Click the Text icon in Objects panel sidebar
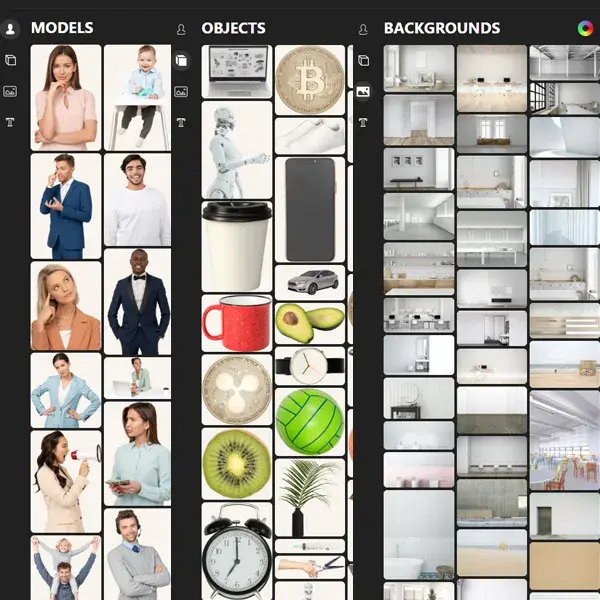600x600 pixels. [181, 122]
